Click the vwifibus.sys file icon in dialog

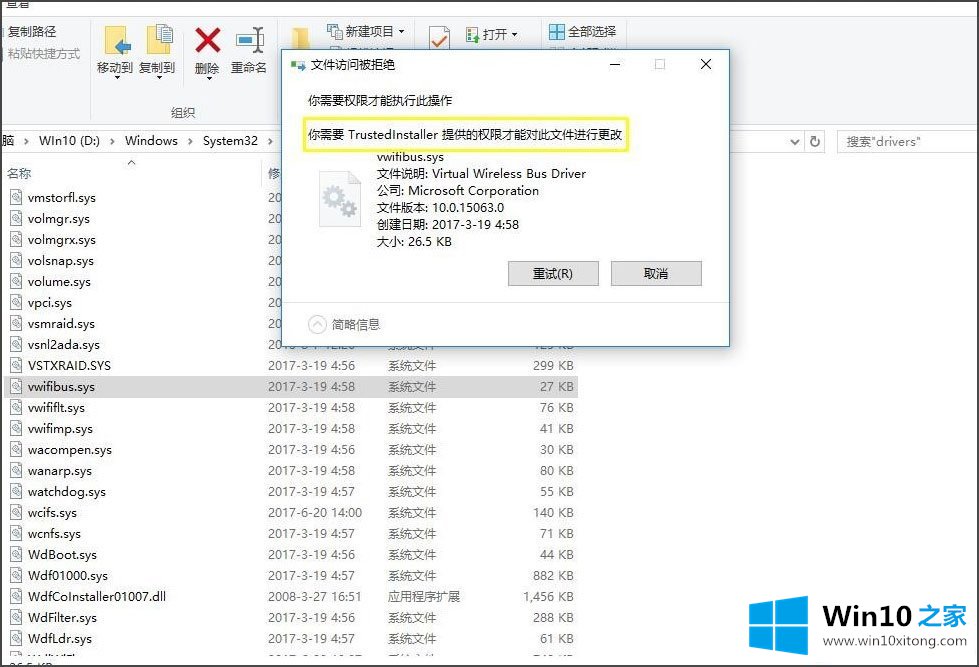340,199
